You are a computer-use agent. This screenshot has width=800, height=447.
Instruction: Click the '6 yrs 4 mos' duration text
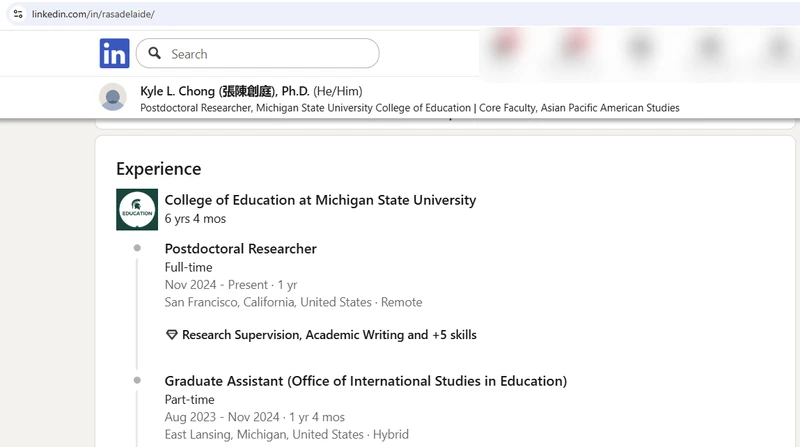click(x=195, y=219)
